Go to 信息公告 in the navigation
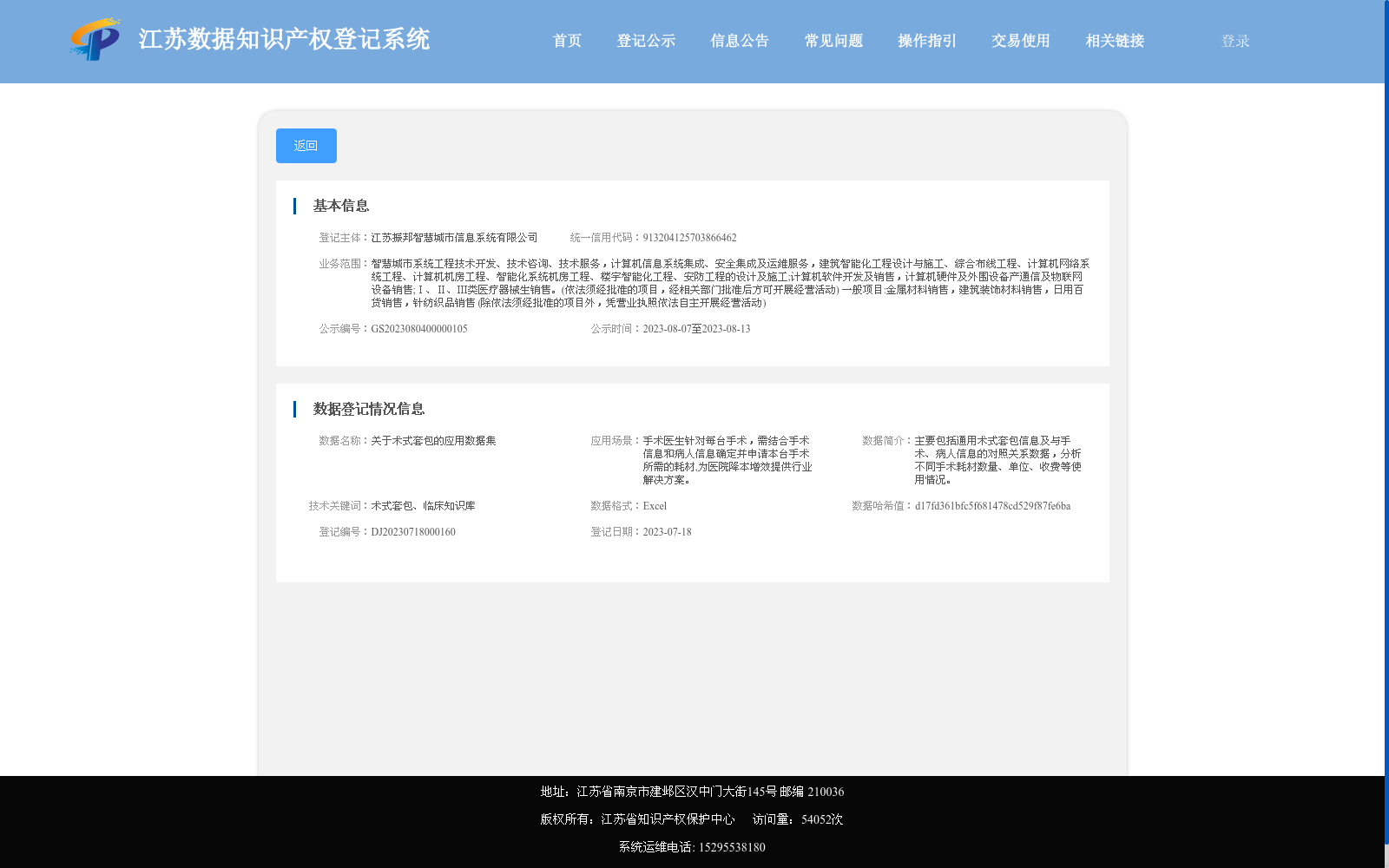Screen dimensions: 1389x868 740,41
